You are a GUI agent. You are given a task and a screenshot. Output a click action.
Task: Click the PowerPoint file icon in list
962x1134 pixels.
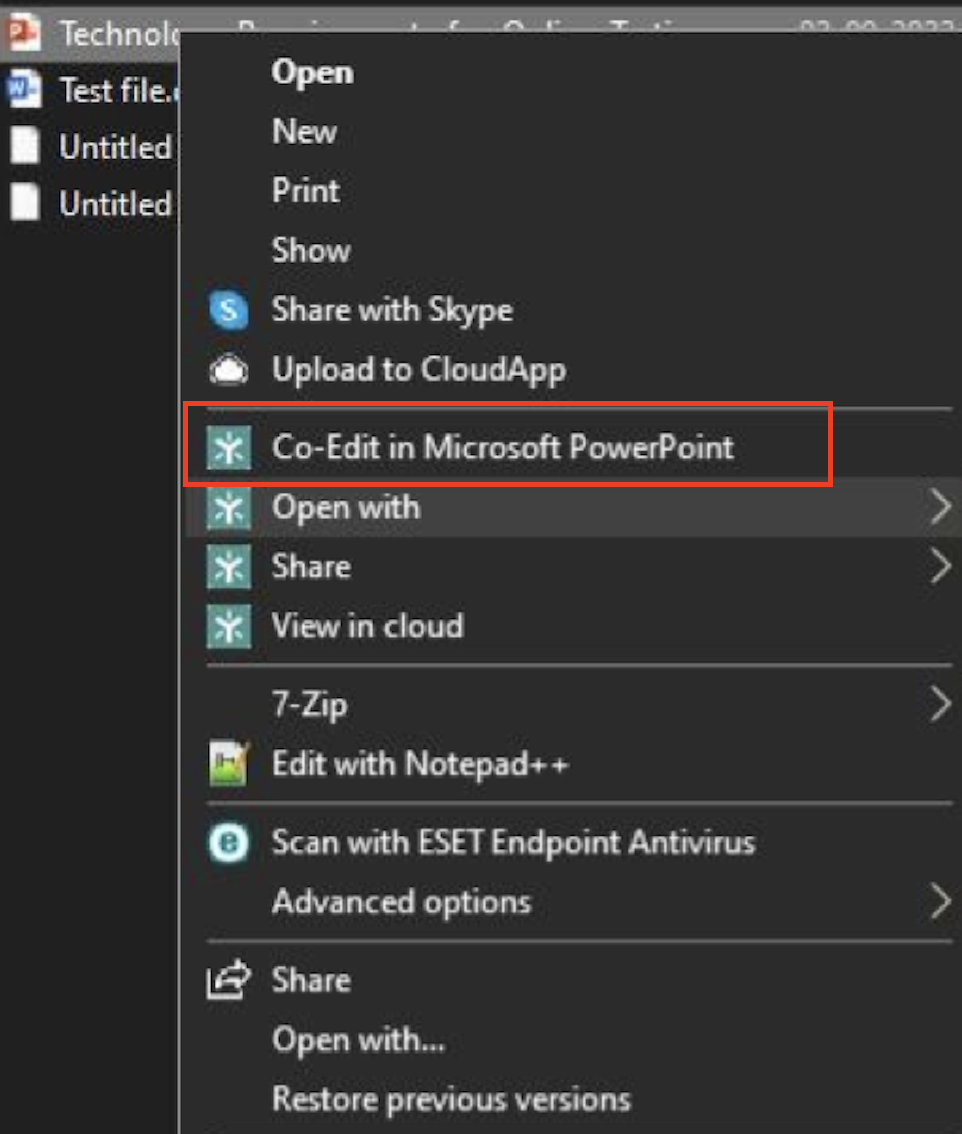pyautogui.click(x=22, y=34)
